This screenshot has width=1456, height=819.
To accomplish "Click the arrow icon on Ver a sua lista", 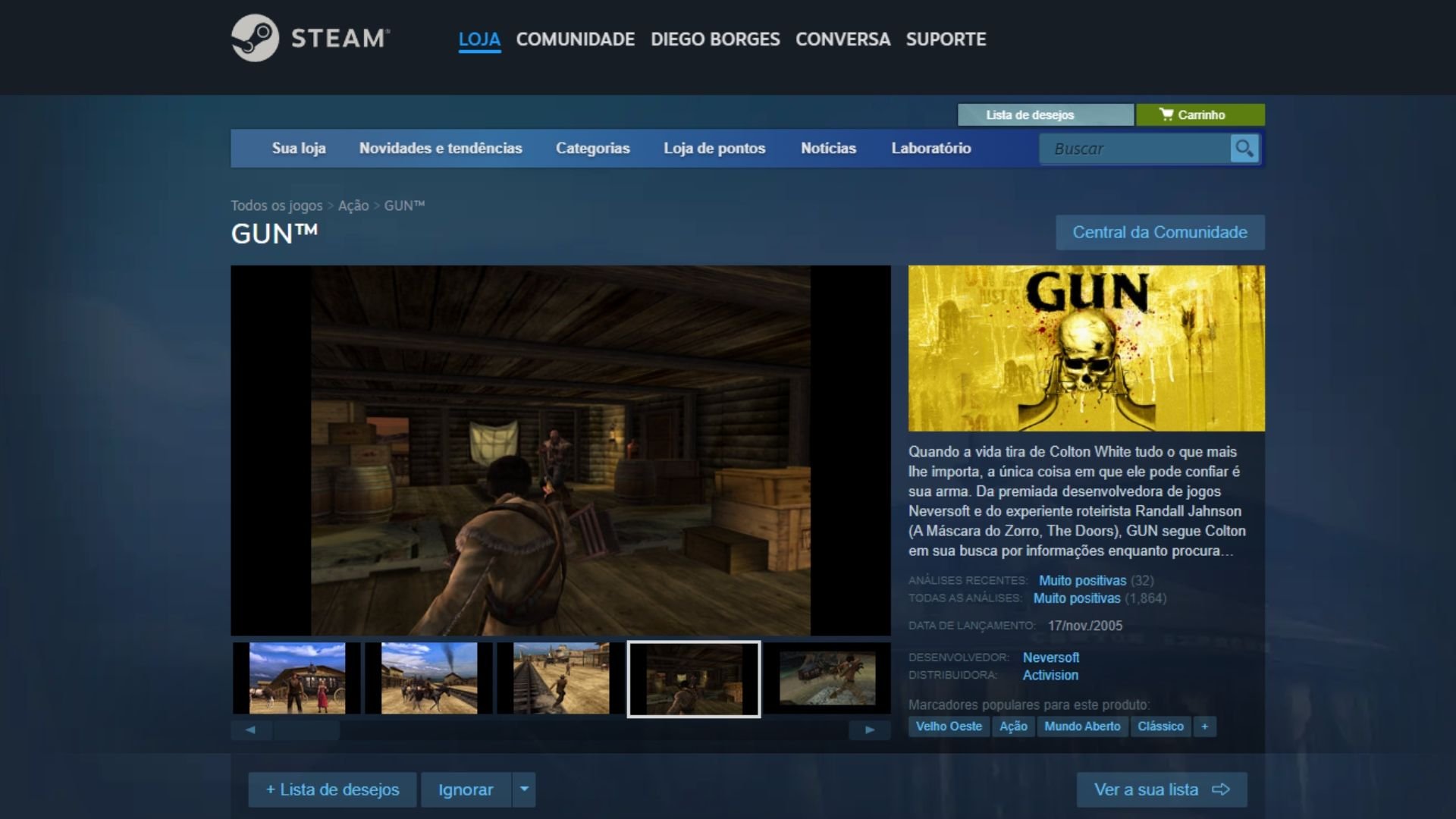I will [1221, 789].
